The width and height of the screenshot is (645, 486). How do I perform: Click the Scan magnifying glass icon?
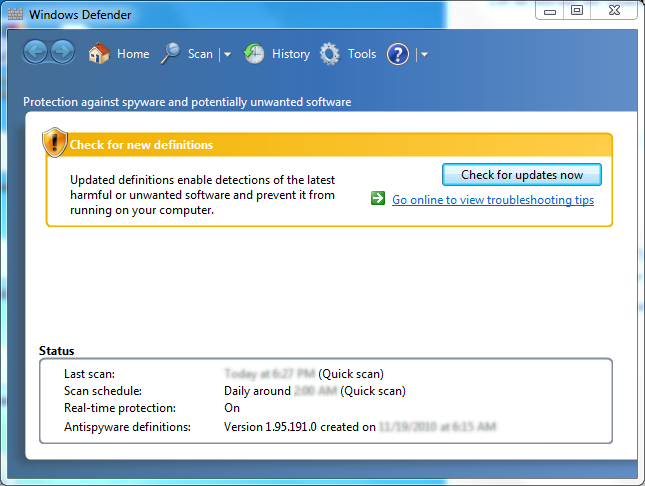pos(170,54)
